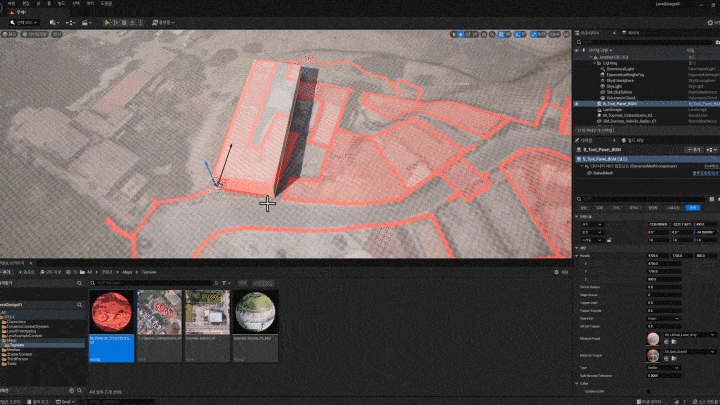The width and height of the screenshot is (720, 405).
Task: Collapse the Lighting folder in Outliner
Action: [595, 63]
